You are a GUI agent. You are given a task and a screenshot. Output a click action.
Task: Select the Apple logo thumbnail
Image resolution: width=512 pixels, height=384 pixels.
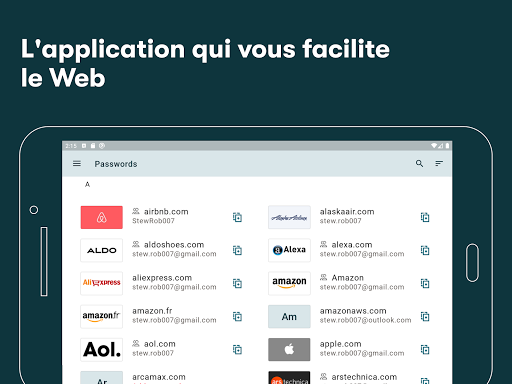[289, 350]
